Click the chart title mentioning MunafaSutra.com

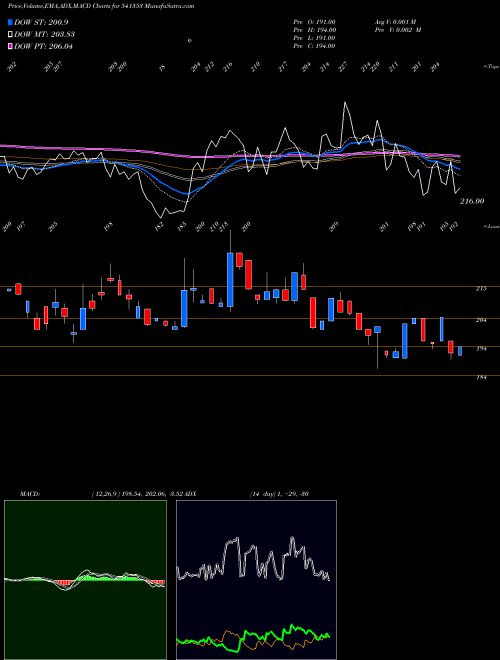click(x=101, y=6)
